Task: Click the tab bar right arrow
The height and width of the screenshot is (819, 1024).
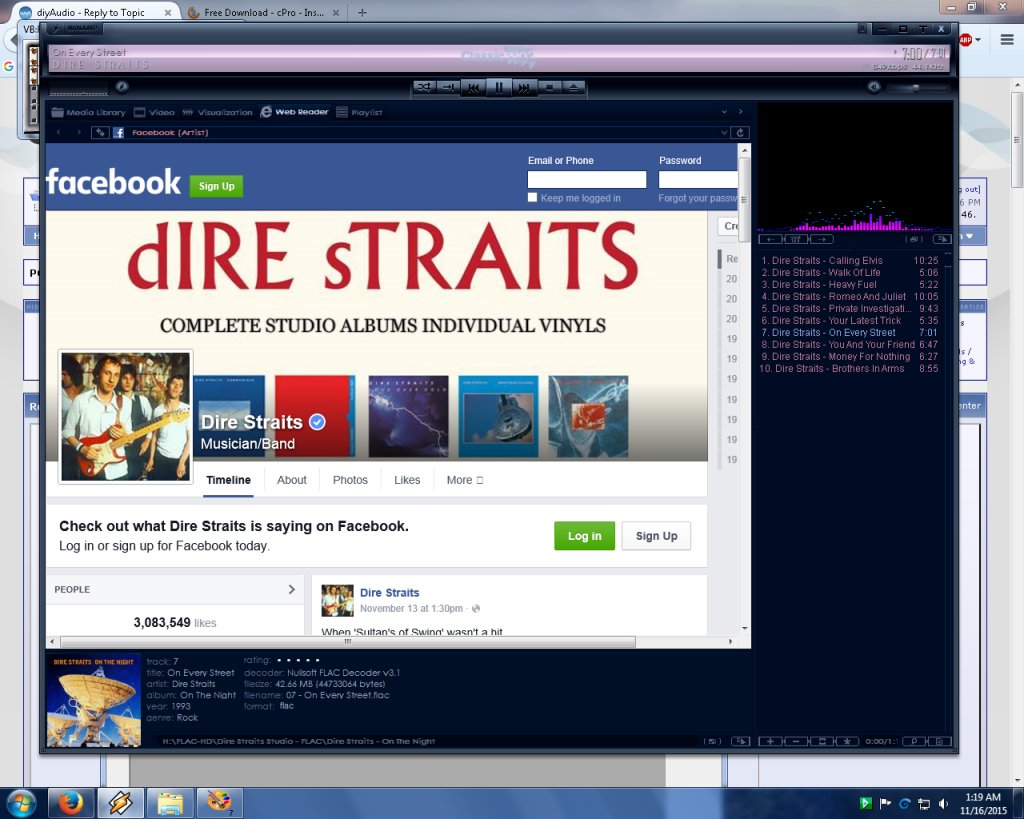Action: click(x=741, y=112)
